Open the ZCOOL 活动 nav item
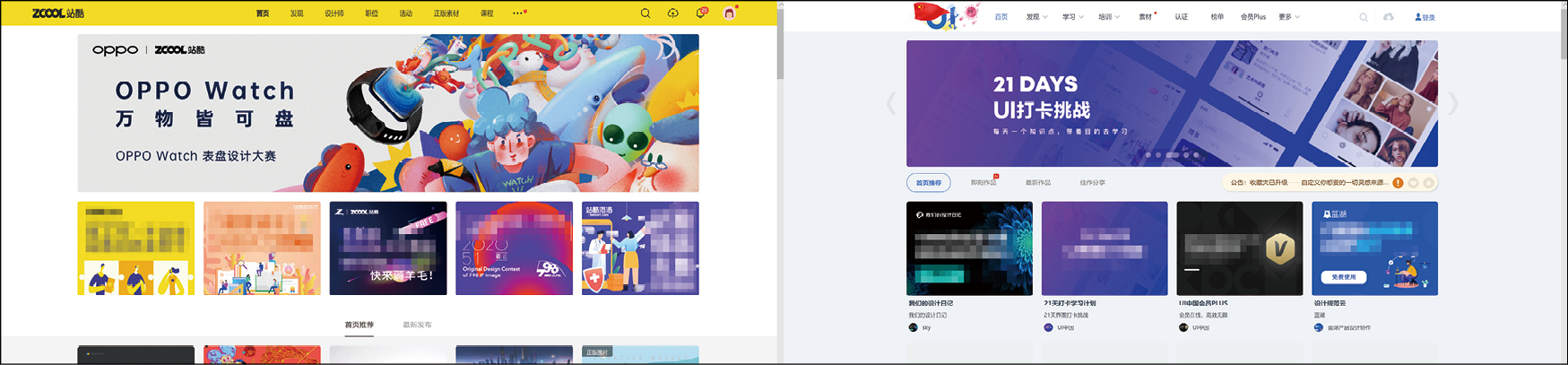The image size is (1568, 365). tap(406, 13)
